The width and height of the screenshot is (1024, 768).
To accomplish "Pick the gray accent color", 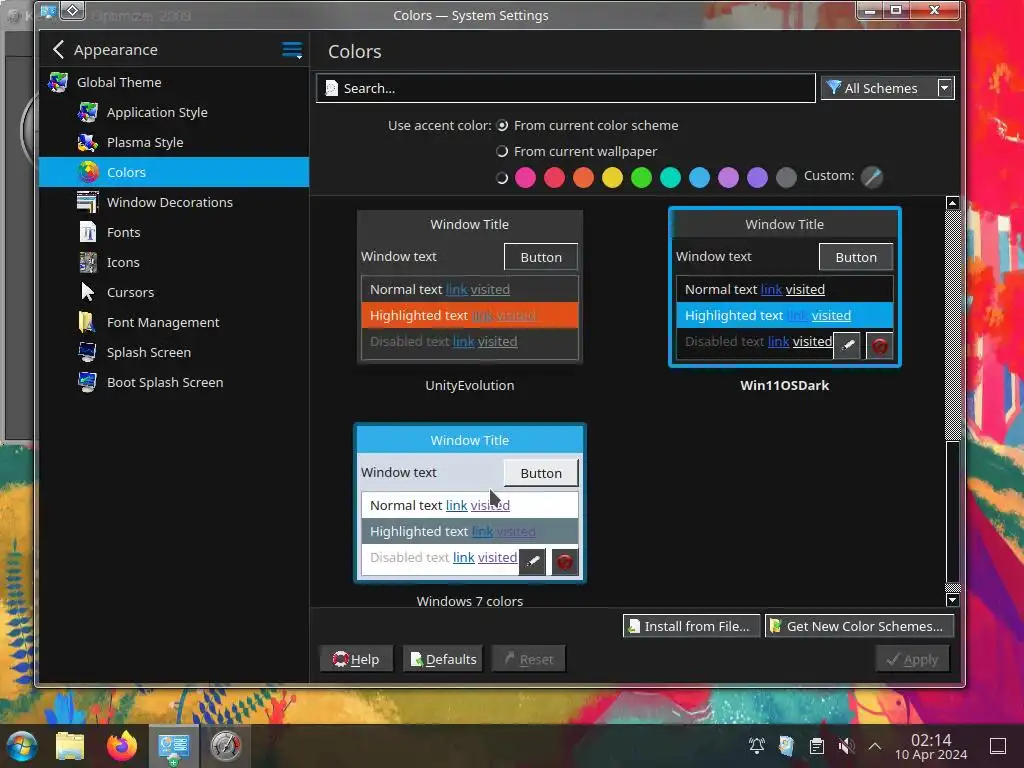I will [x=786, y=177].
